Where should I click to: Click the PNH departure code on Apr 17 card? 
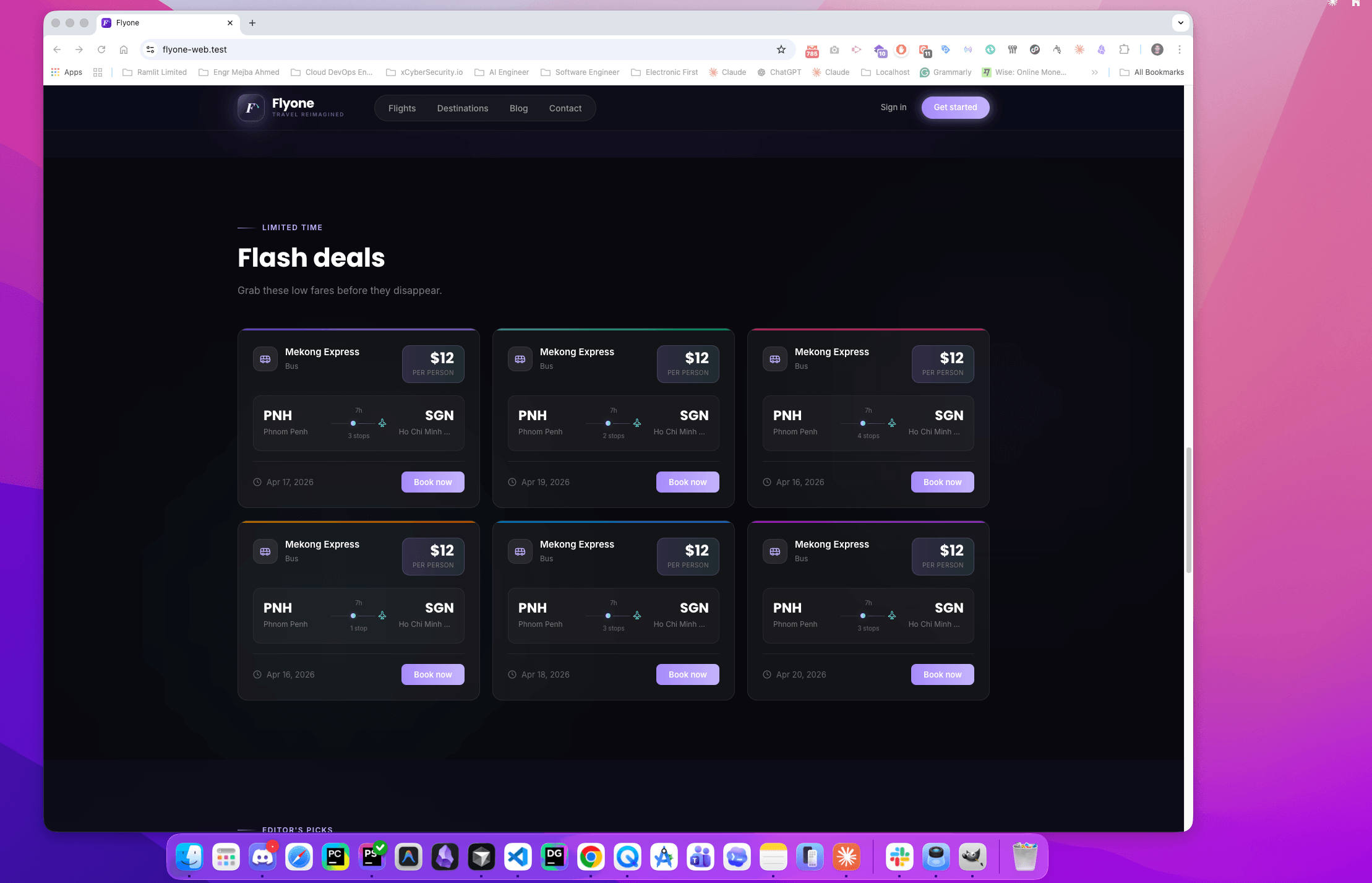click(278, 415)
